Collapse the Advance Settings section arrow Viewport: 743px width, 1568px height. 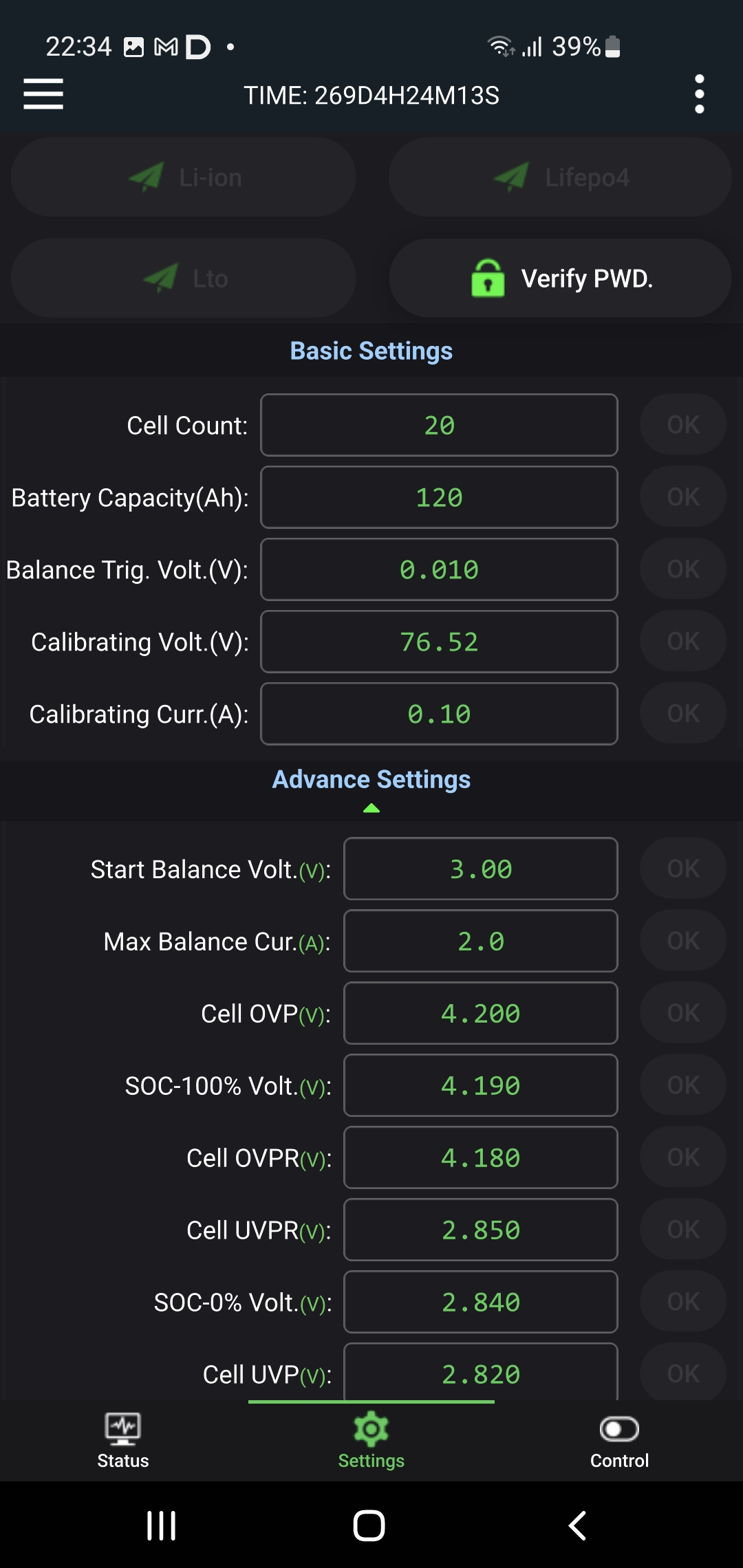(x=371, y=809)
